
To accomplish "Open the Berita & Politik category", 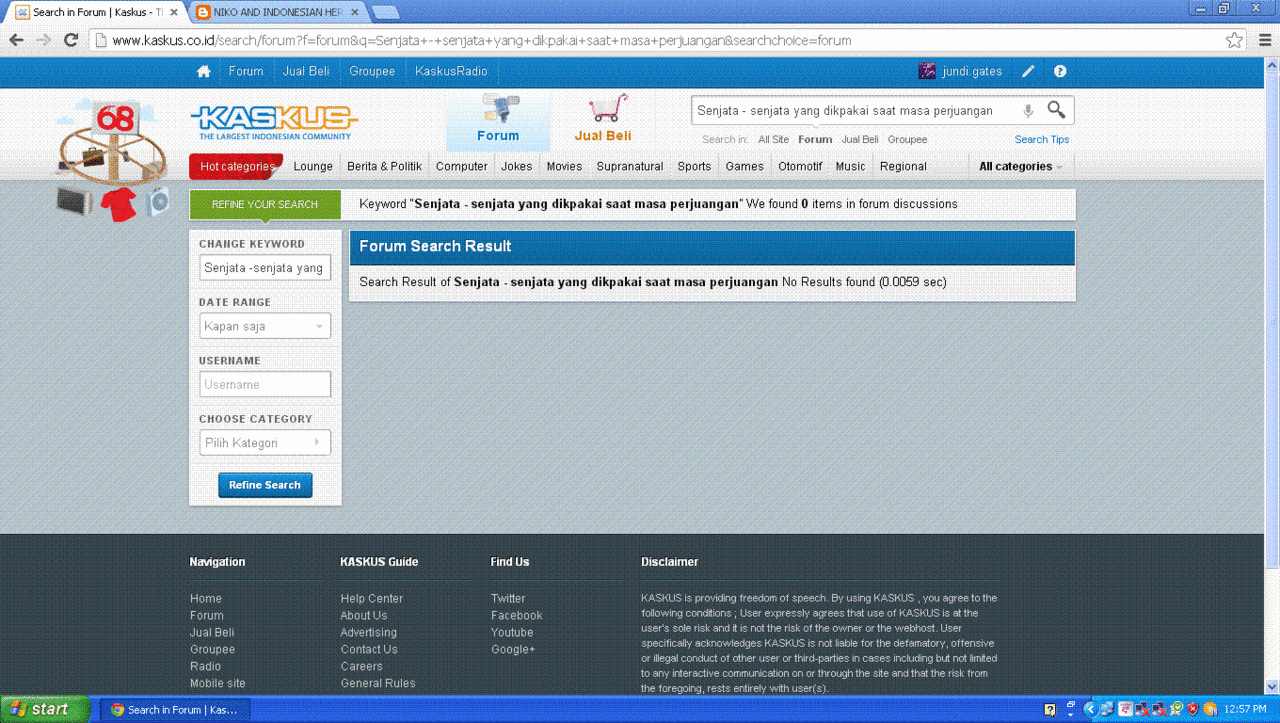I will click(x=385, y=167).
